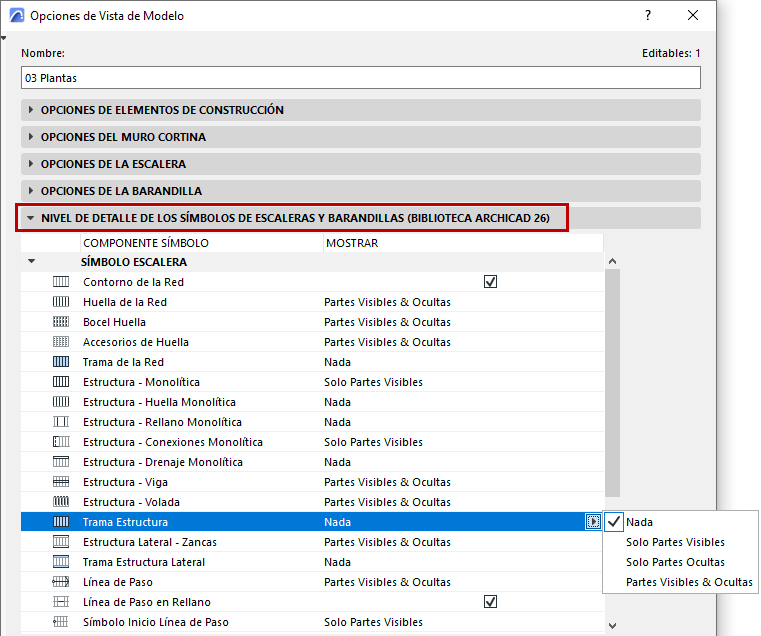Viewport: 761px width, 636px height.
Task: Click the Nombre input field
Action: 361,78
